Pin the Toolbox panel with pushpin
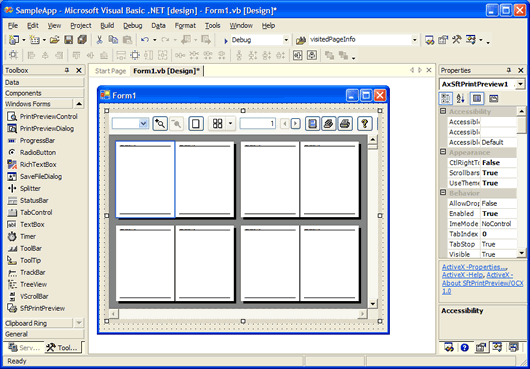530x369 pixels. [x=67, y=70]
